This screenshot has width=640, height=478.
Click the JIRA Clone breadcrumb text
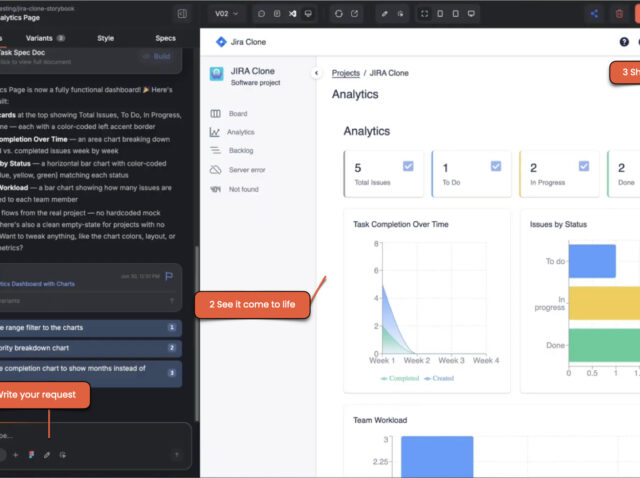(389, 73)
